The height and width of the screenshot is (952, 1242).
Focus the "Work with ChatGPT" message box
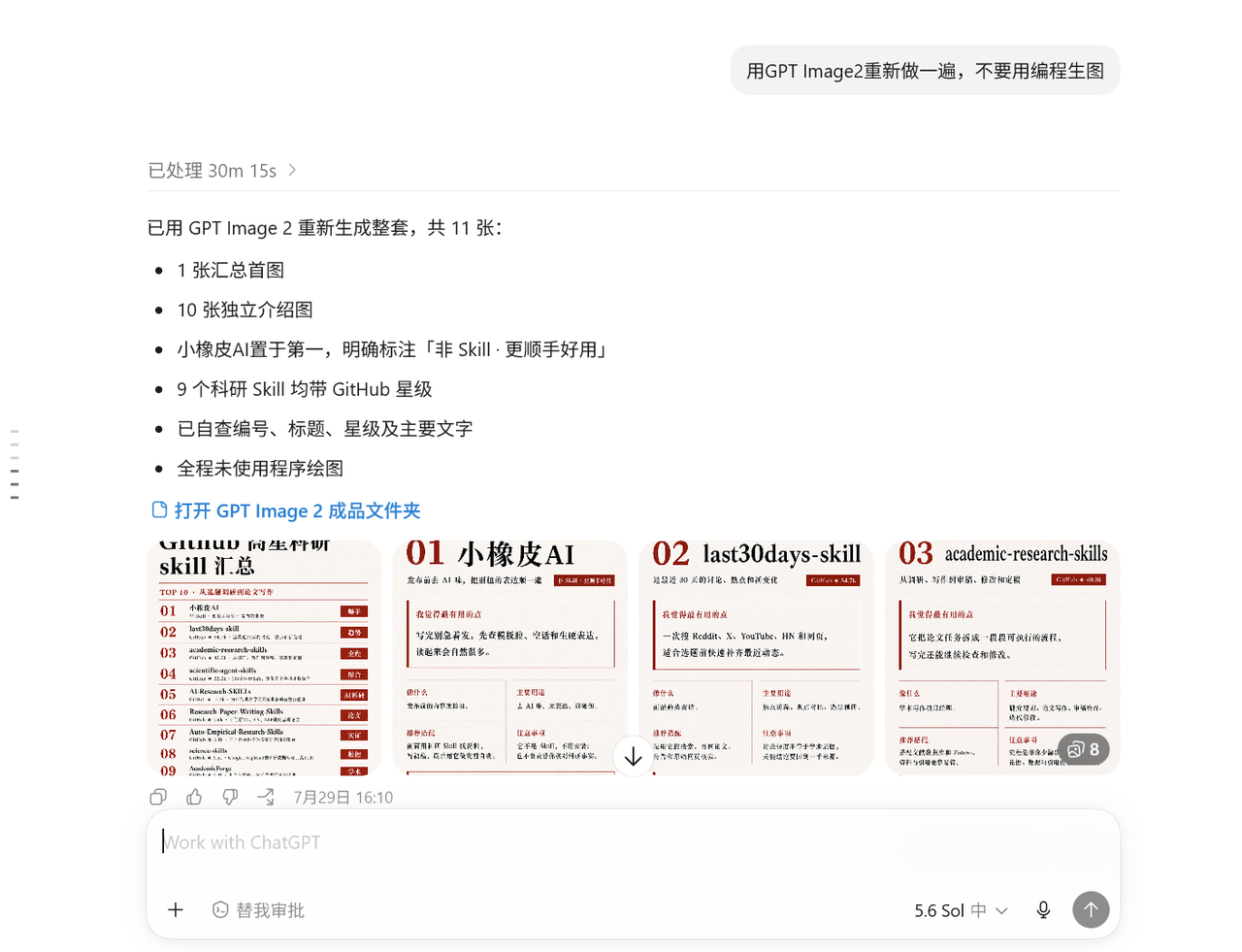633,842
